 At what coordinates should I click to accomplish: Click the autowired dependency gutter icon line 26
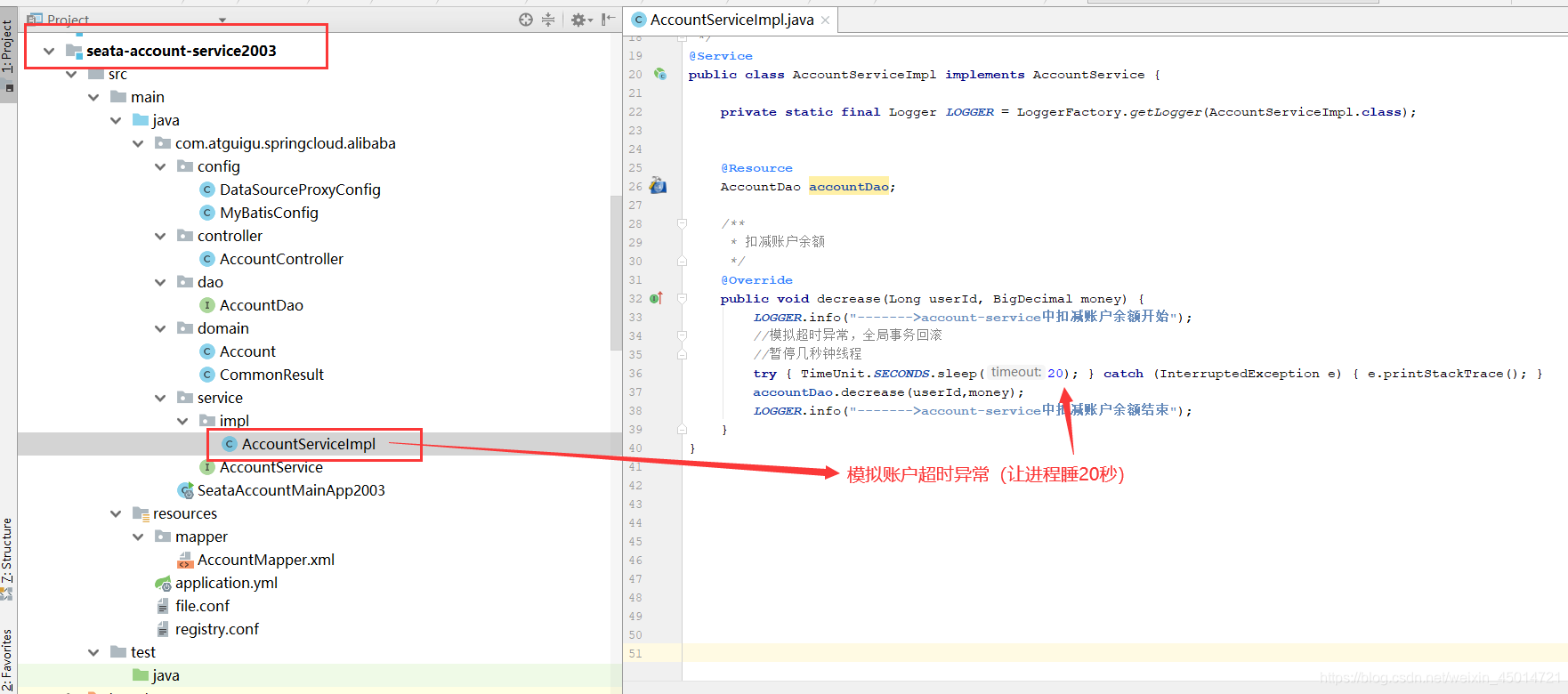pos(658,185)
